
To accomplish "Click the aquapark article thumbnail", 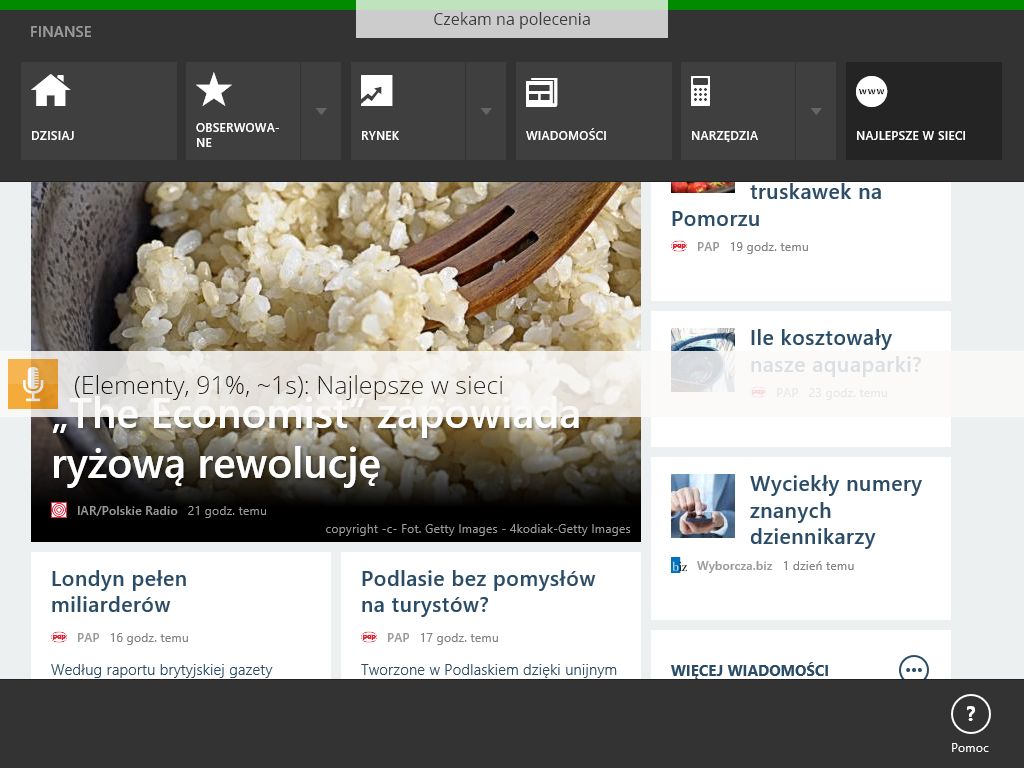I will (703, 360).
